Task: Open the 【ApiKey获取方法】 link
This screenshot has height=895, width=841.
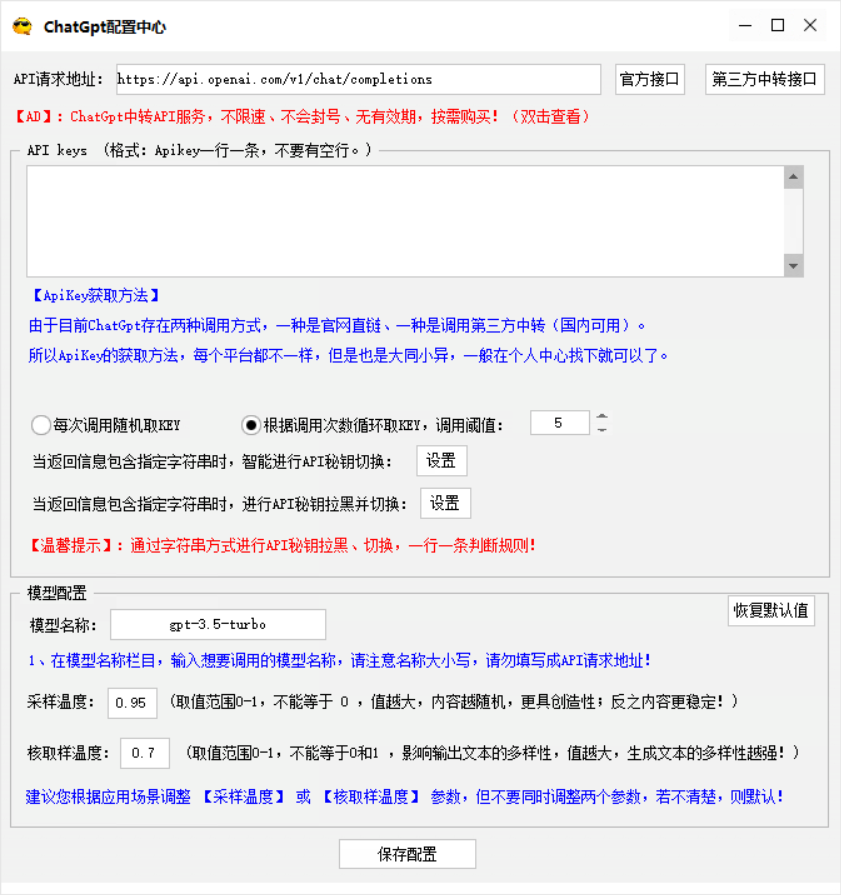Action: 95,296
